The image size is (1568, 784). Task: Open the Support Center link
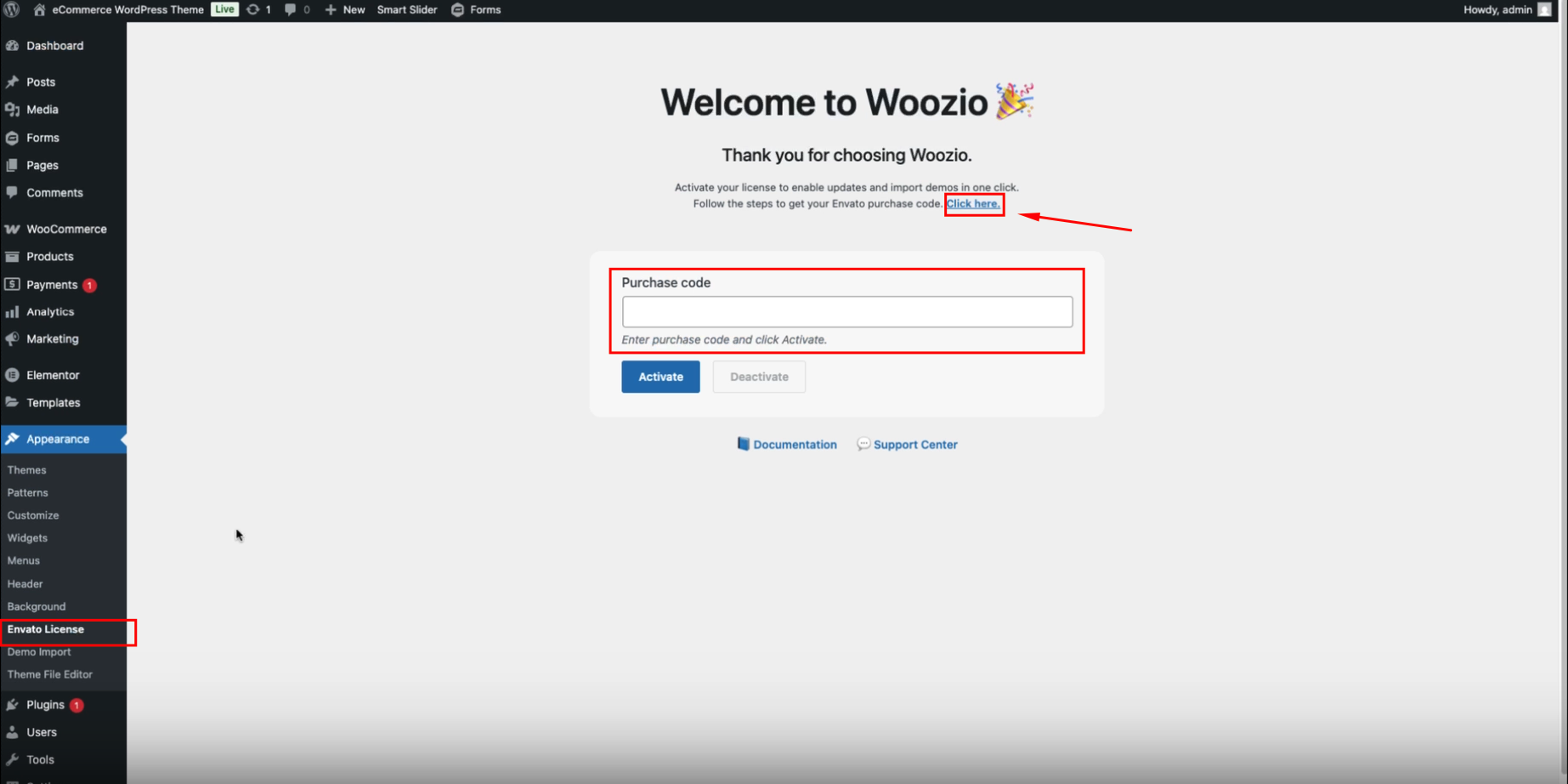914,445
